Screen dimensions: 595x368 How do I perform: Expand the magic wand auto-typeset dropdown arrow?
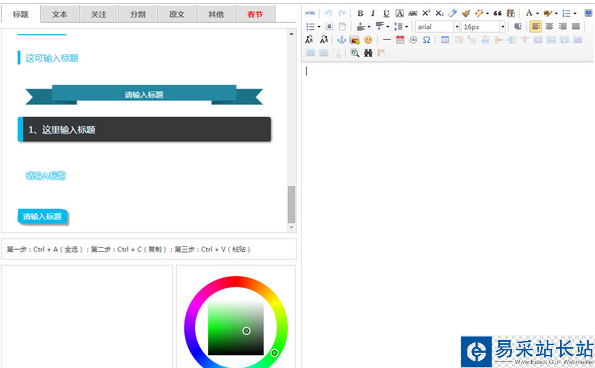pyautogui.click(x=487, y=13)
